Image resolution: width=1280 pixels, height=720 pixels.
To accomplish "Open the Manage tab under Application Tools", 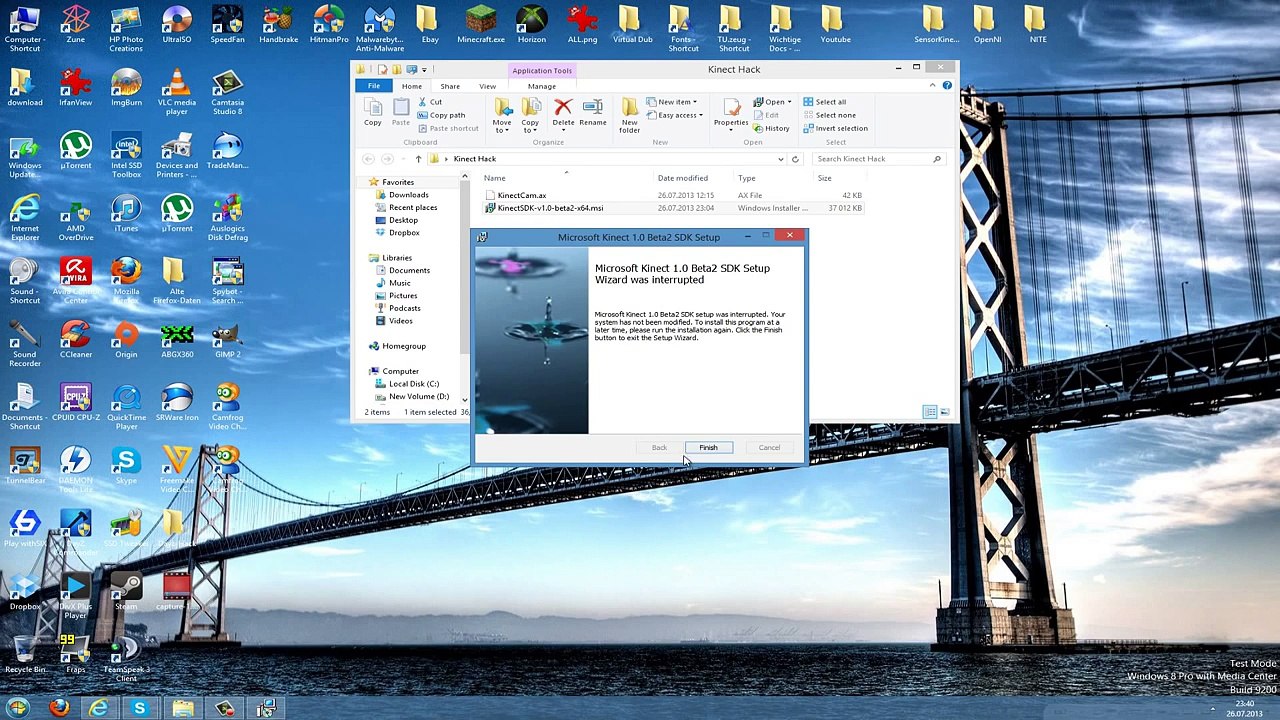I will coord(541,86).
